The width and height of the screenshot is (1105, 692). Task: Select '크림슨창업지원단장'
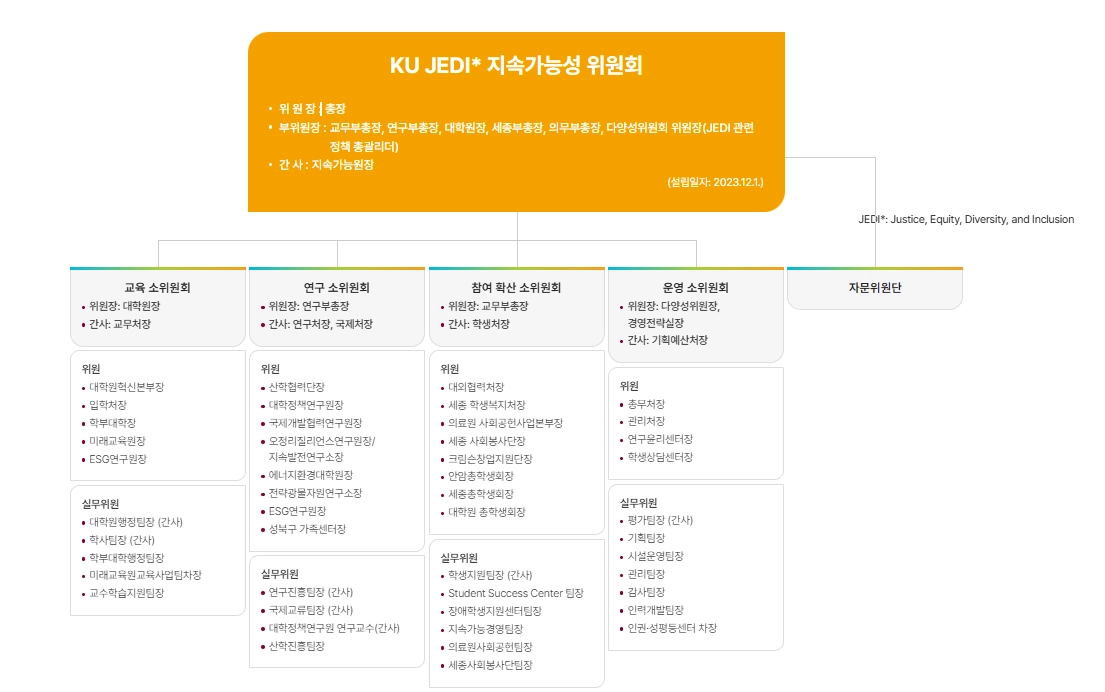[490, 459]
